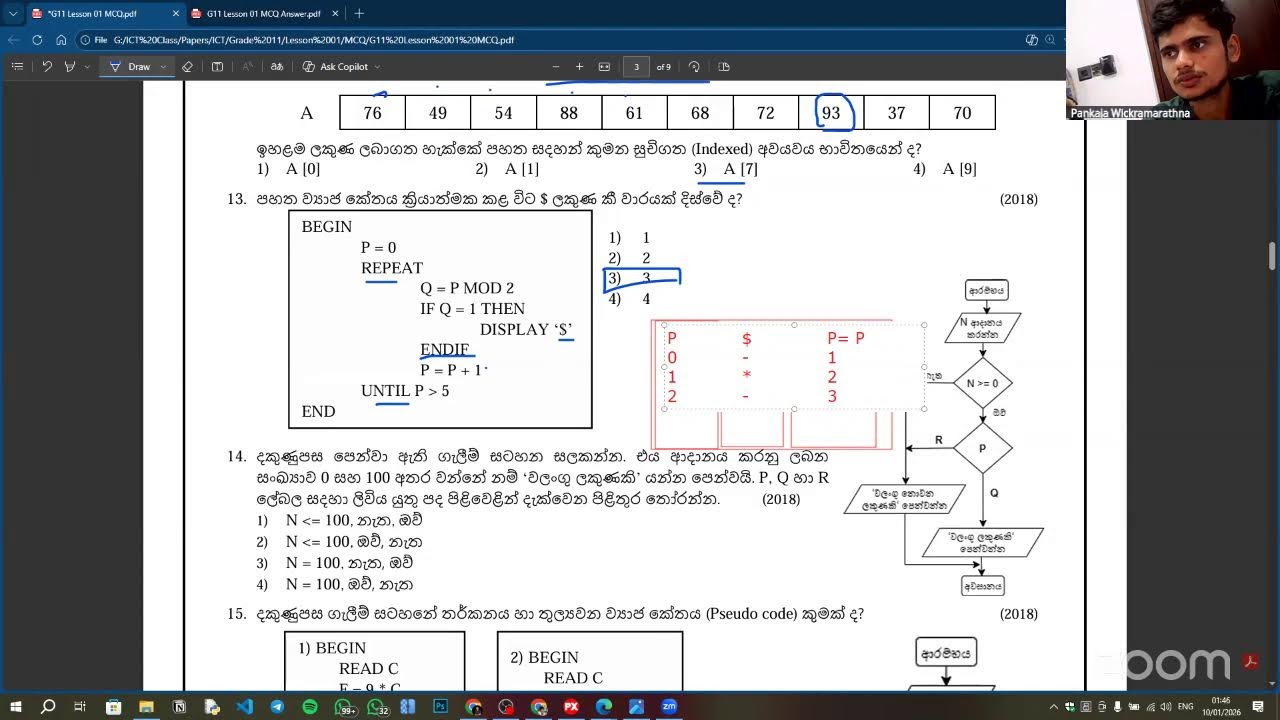Click the Fit to width icon
Image resolution: width=1280 pixels, height=720 pixels.
click(x=604, y=67)
